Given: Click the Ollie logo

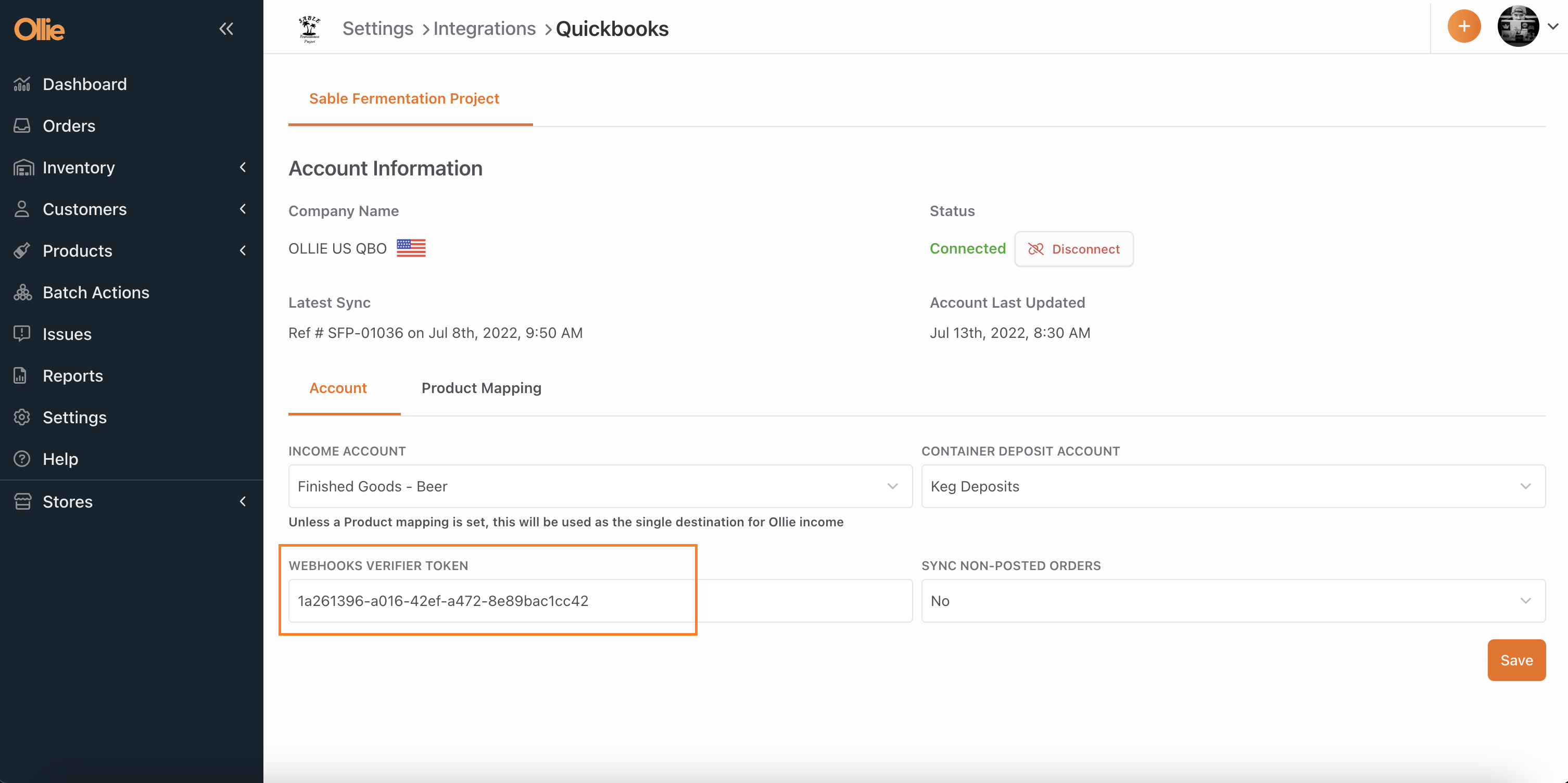Looking at the screenshot, I should (x=40, y=29).
